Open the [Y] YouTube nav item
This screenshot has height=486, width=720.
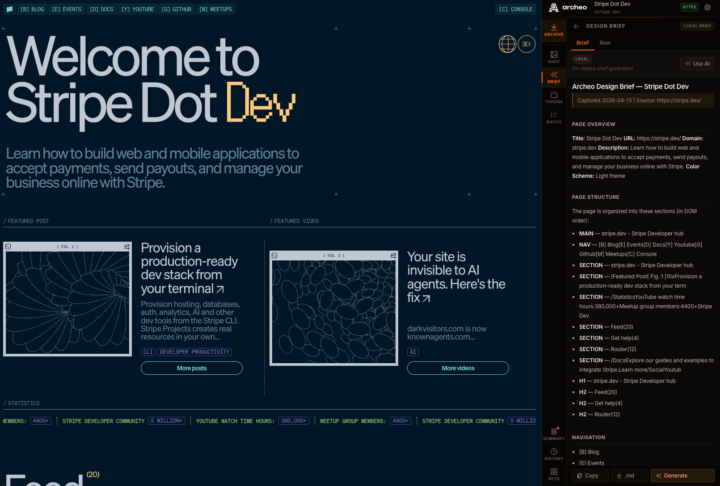click(137, 9)
